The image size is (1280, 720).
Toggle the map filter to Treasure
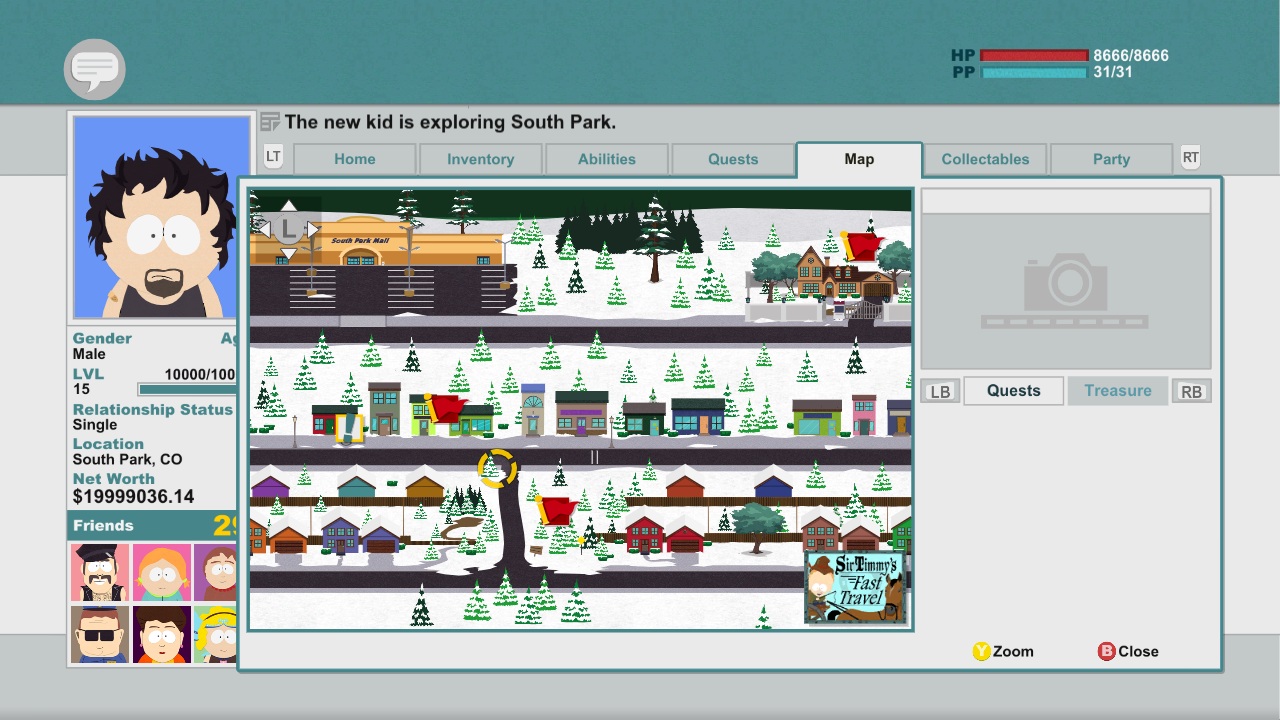[1117, 391]
